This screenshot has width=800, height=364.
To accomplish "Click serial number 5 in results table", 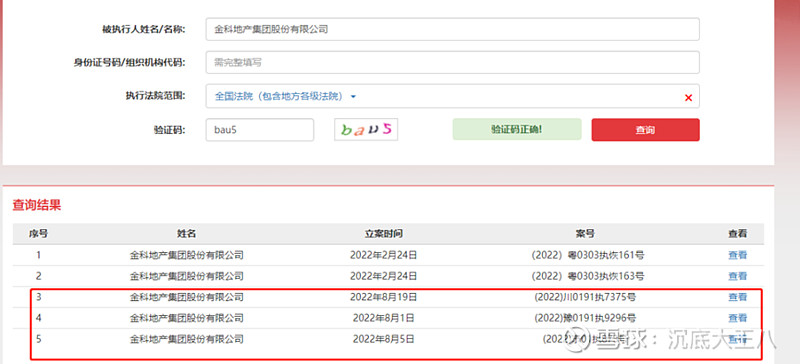I will pos(38,339).
